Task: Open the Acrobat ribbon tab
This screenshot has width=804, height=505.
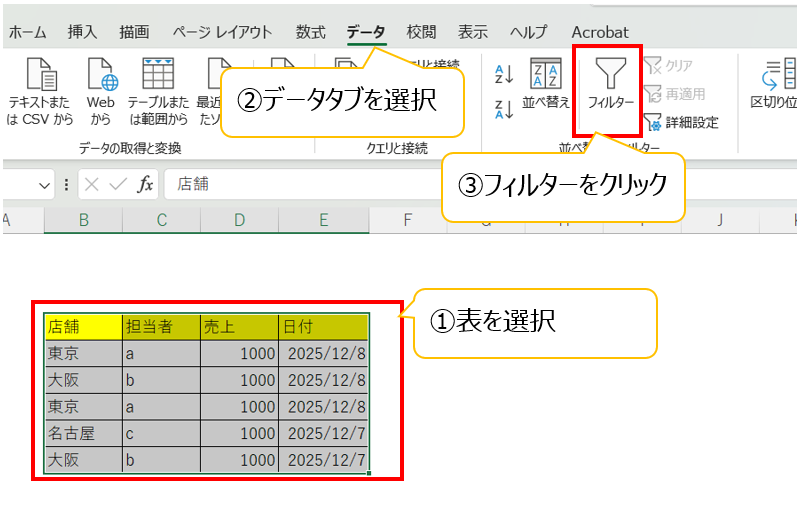Action: pyautogui.click(x=600, y=32)
